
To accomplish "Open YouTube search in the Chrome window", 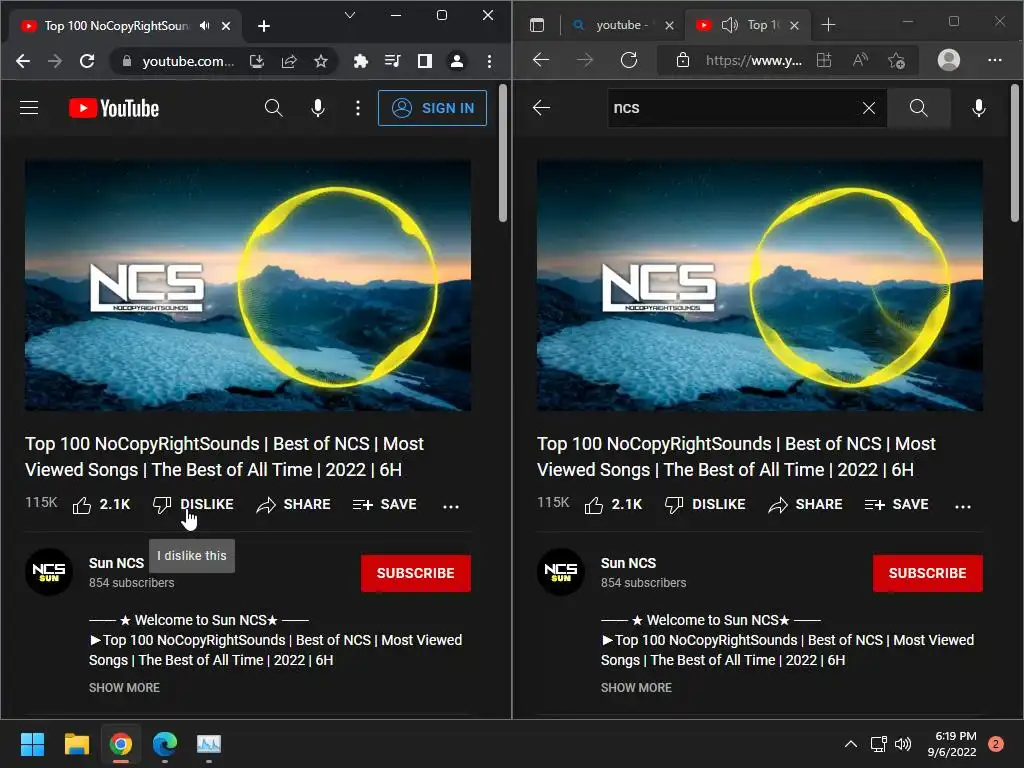I will point(274,108).
